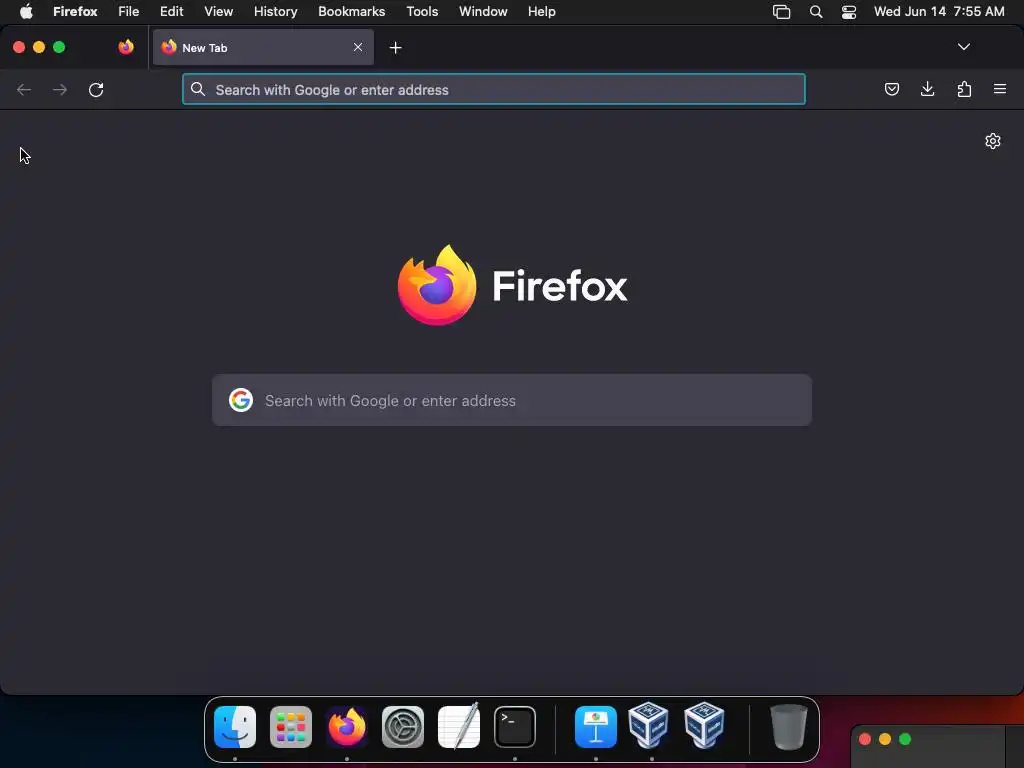Open Spotlight search in menu bar

tap(816, 12)
